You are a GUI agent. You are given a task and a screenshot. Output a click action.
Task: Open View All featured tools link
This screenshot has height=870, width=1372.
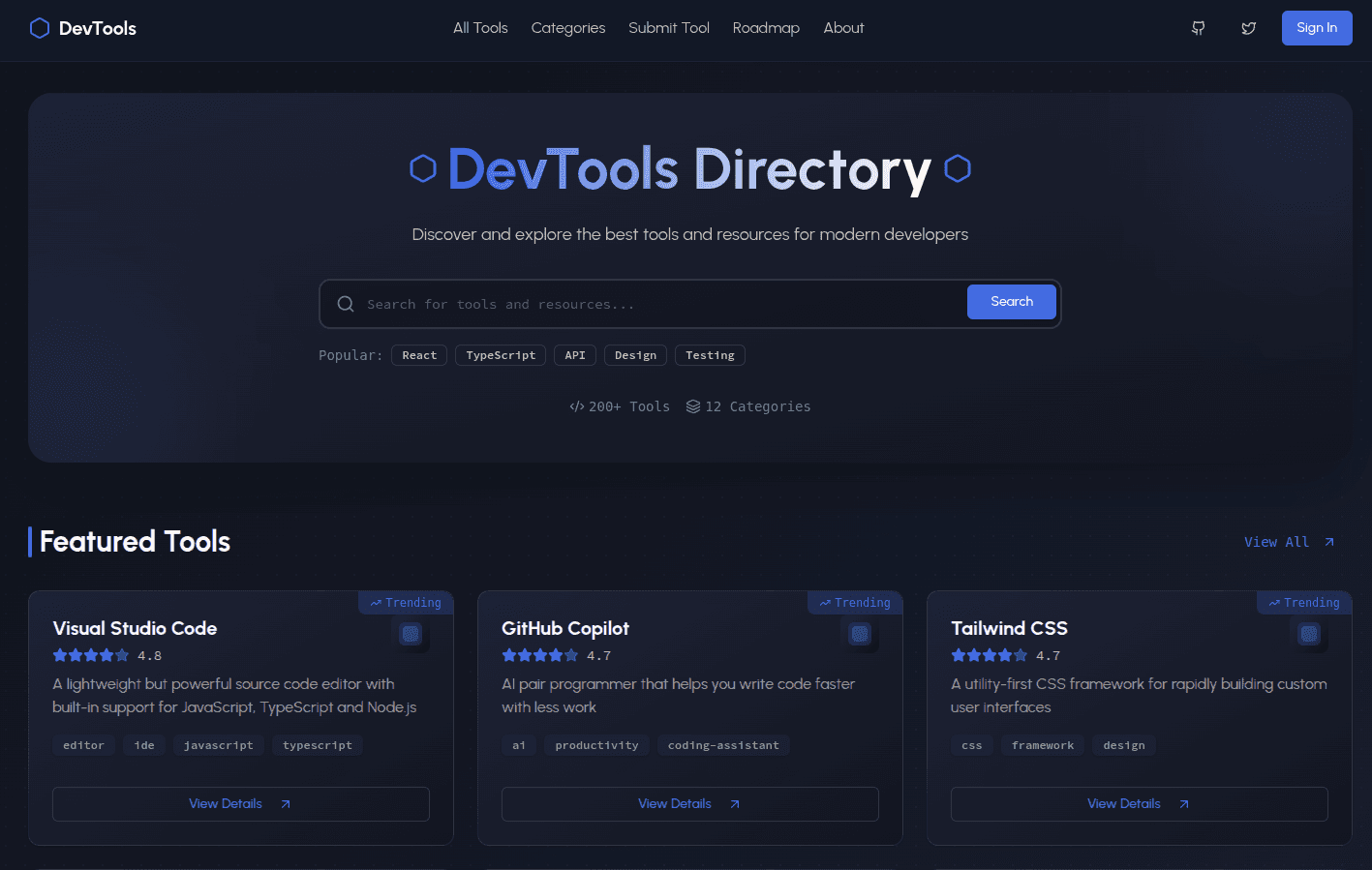1288,542
